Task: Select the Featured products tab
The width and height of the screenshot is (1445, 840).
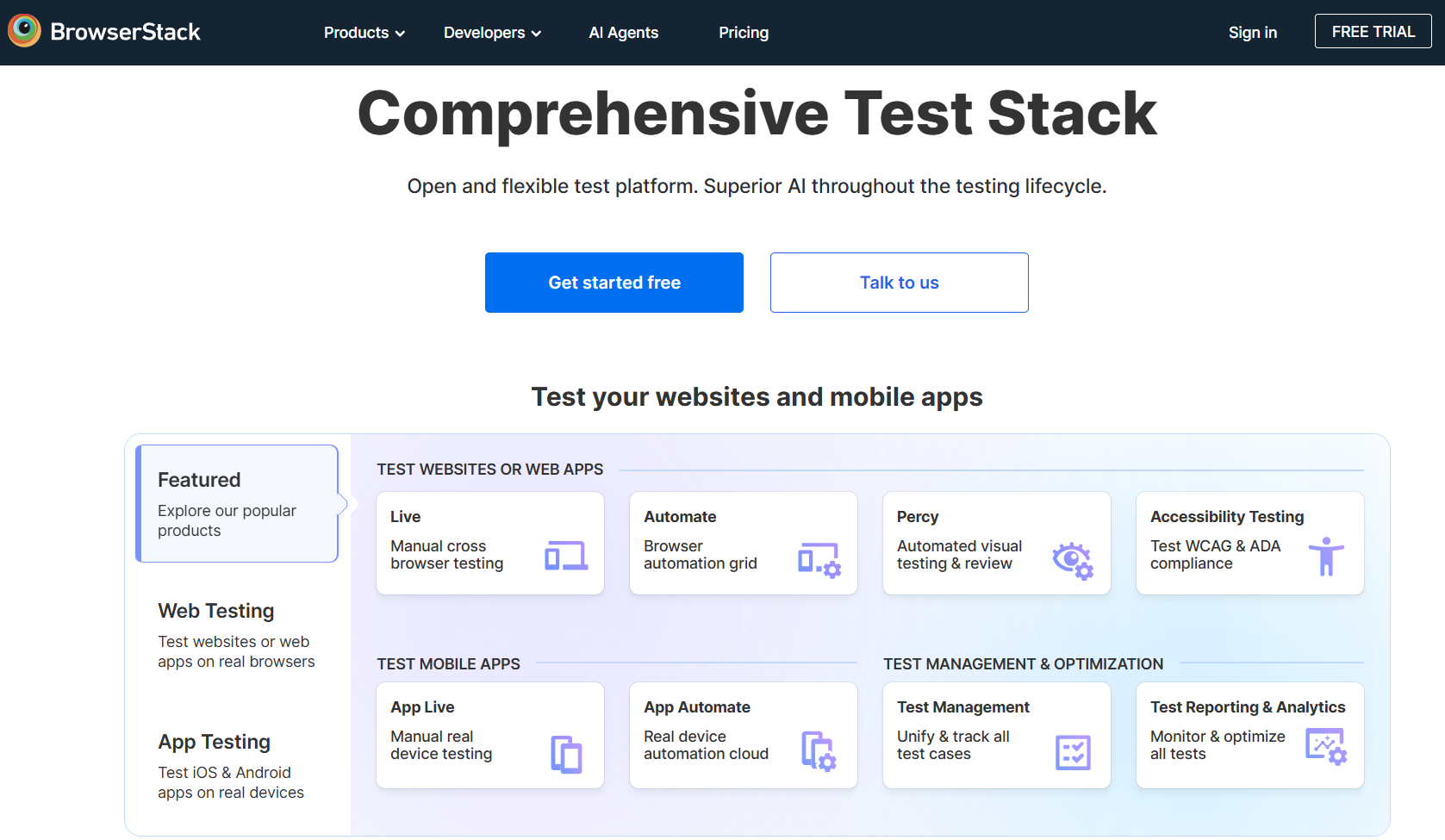Action: click(237, 504)
